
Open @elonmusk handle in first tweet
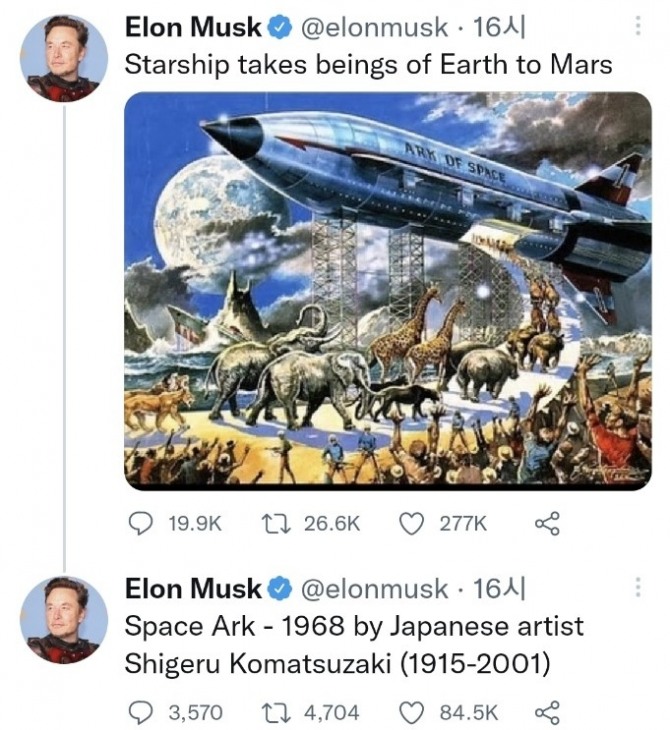tap(374, 28)
